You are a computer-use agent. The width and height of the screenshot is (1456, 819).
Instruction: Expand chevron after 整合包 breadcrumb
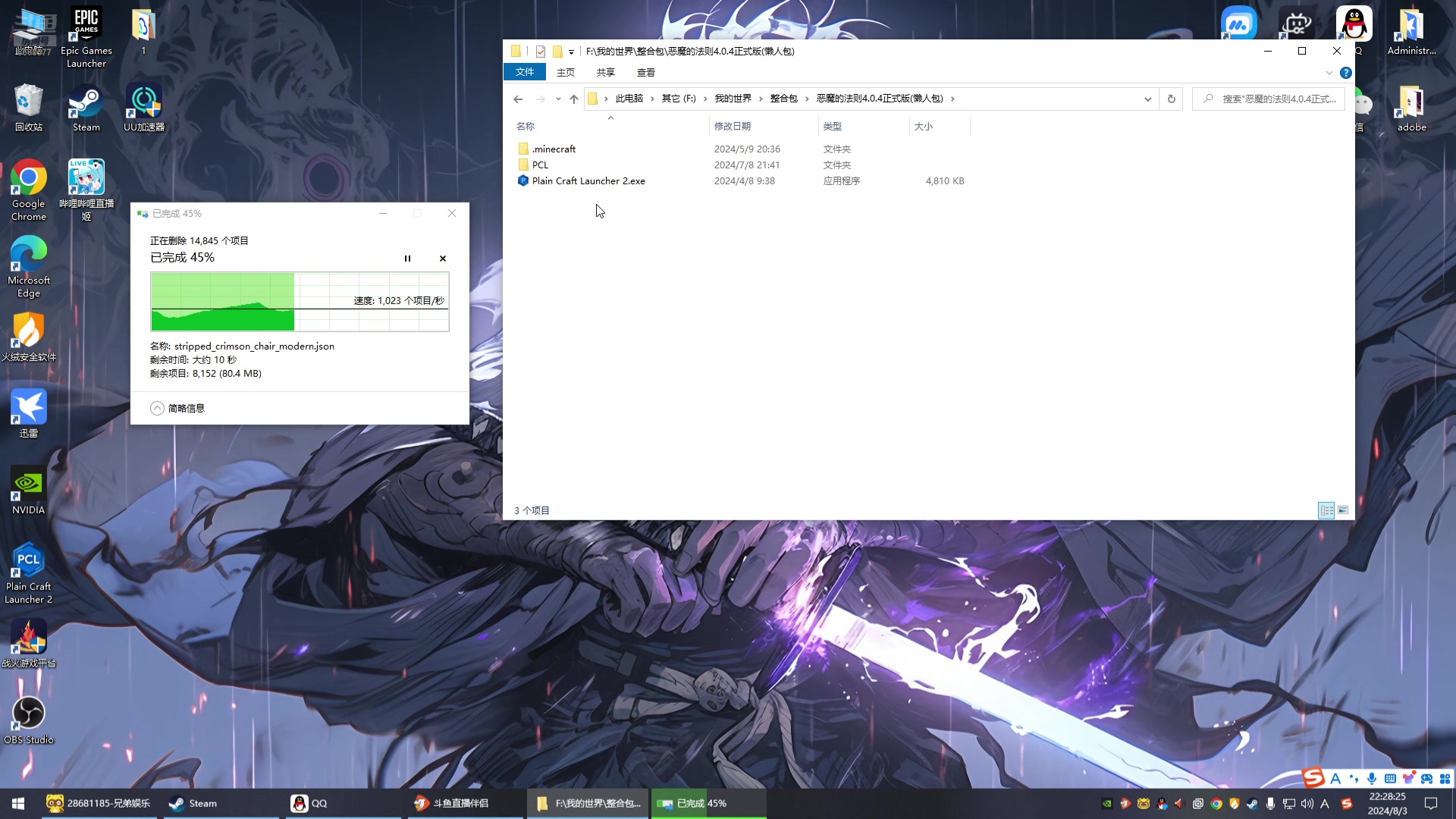click(x=807, y=99)
